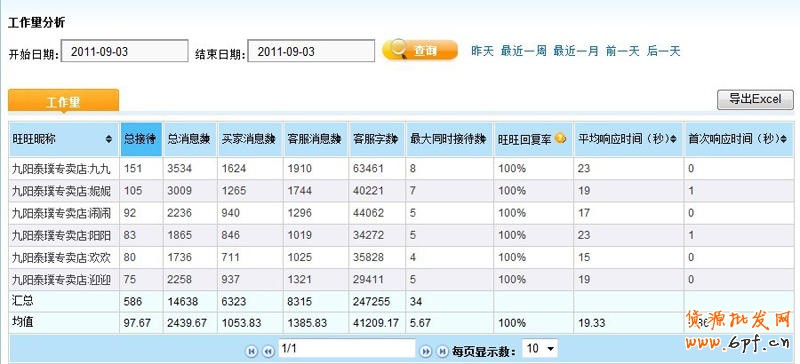Image resolution: width=800 pixels, height=364 pixels.
Task: Click the 旺旺回复率 help question icon
Action: point(560,138)
